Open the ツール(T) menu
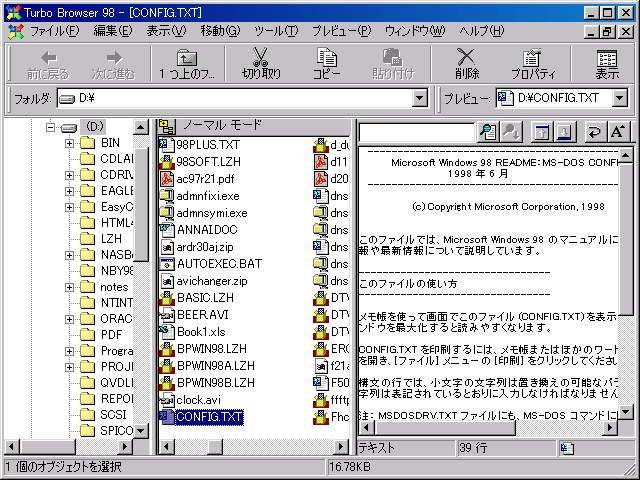Image resolution: width=640 pixels, height=480 pixels. click(x=276, y=31)
